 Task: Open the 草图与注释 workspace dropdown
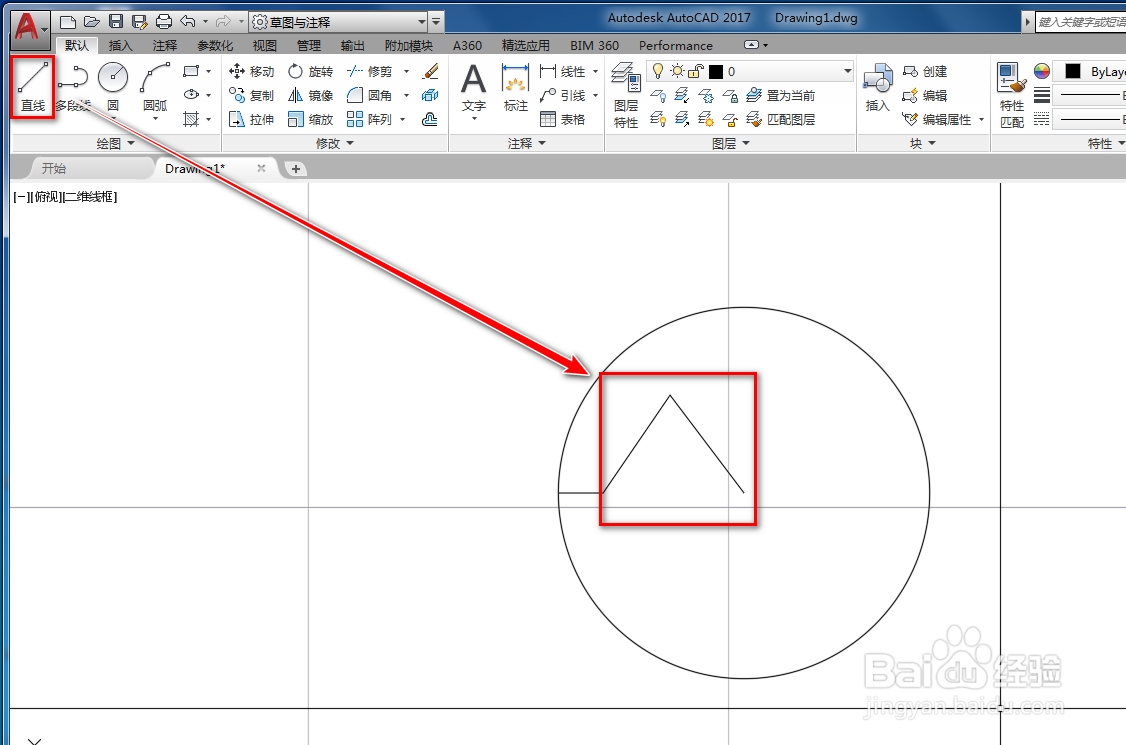pyautogui.click(x=422, y=22)
